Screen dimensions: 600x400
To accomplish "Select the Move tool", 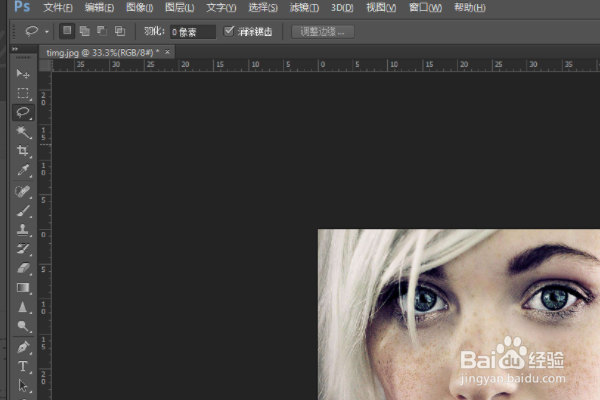I will point(23,73).
